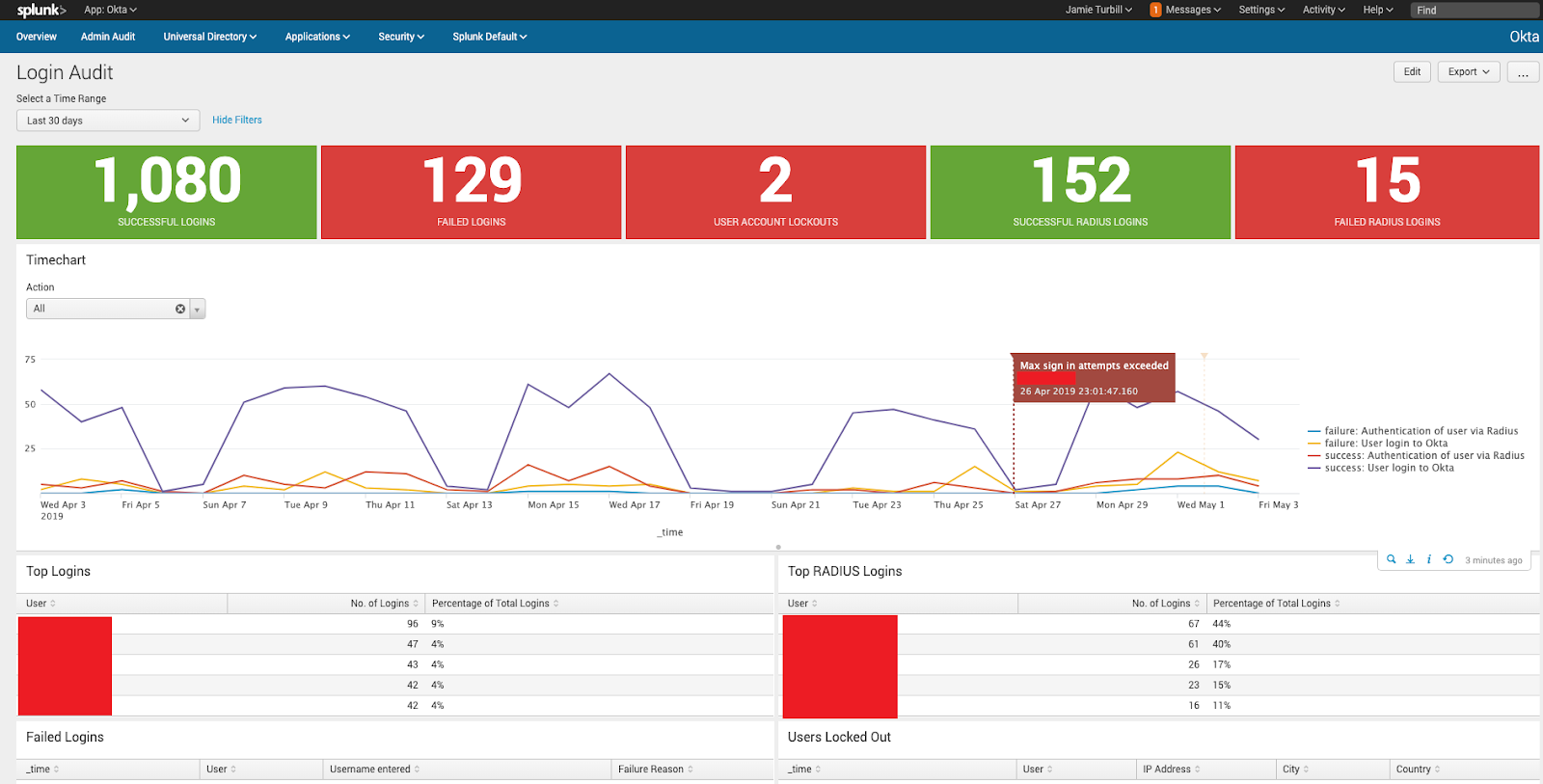Click the panel Export download icon
The width and height of the screenshot is (1543, 784).
click(x=1410, y=559)
